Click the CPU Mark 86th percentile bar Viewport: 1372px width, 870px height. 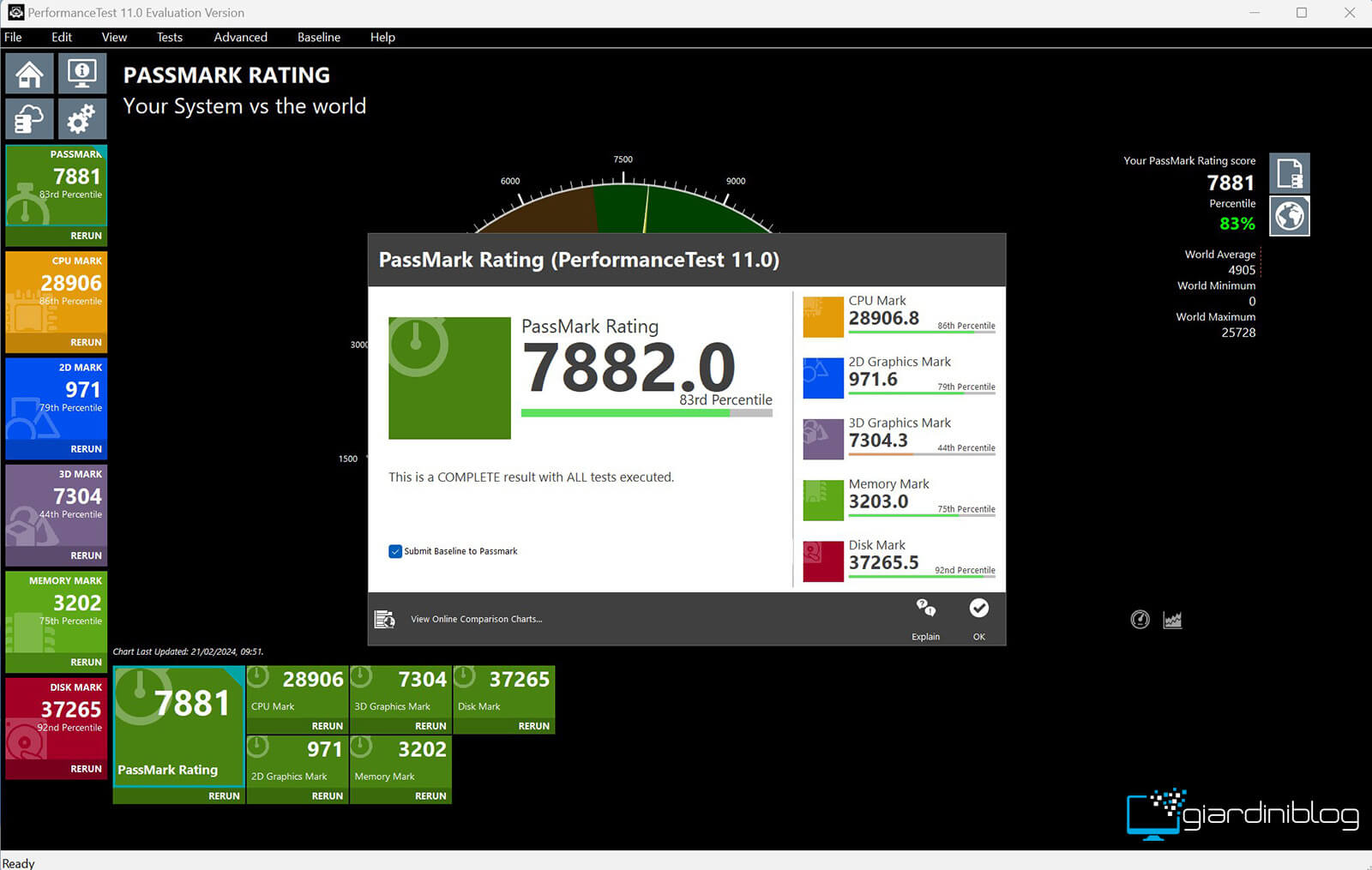pos(922,332)
